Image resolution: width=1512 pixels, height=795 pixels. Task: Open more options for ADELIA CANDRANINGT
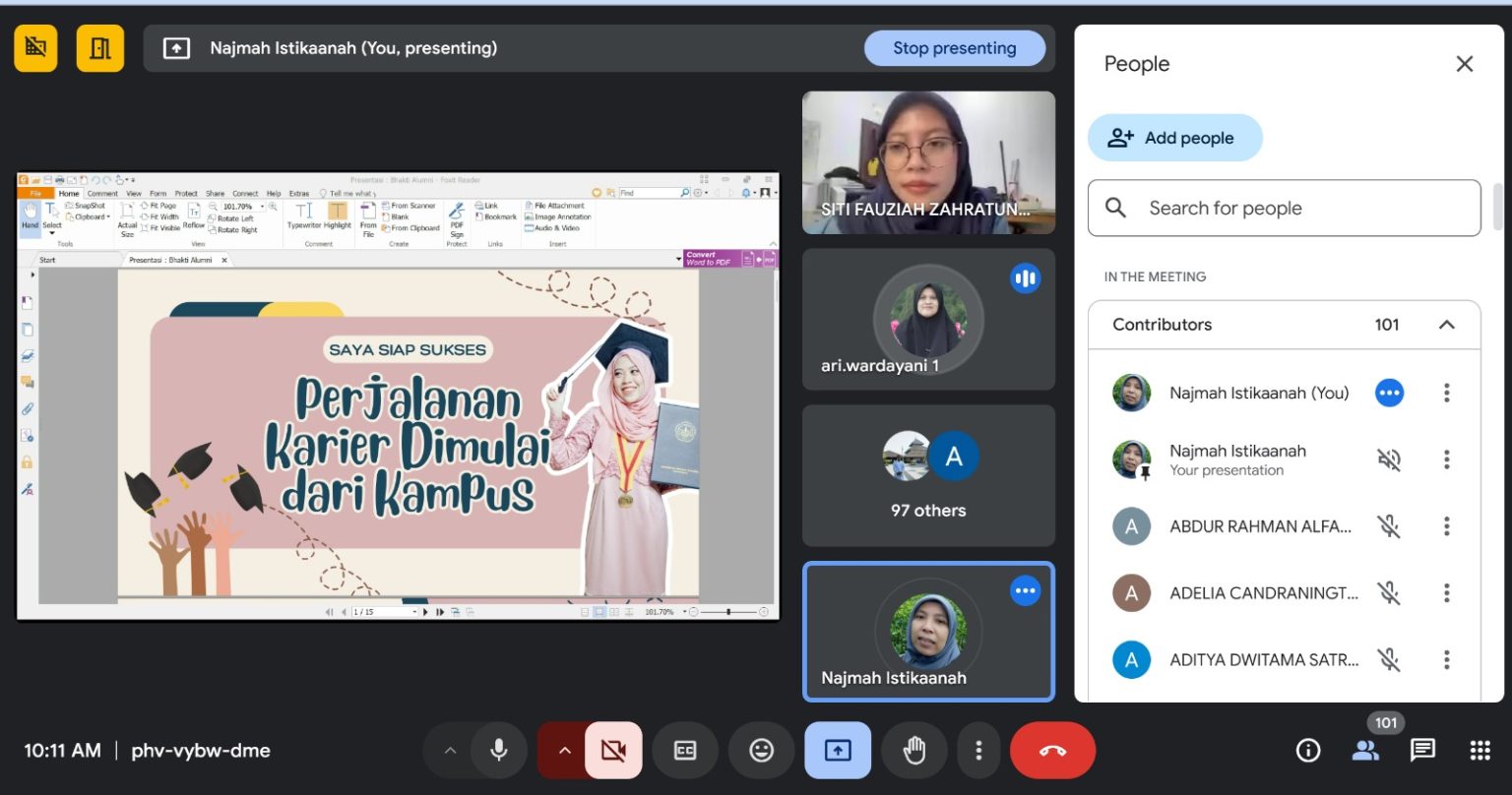pos(1446,593)
